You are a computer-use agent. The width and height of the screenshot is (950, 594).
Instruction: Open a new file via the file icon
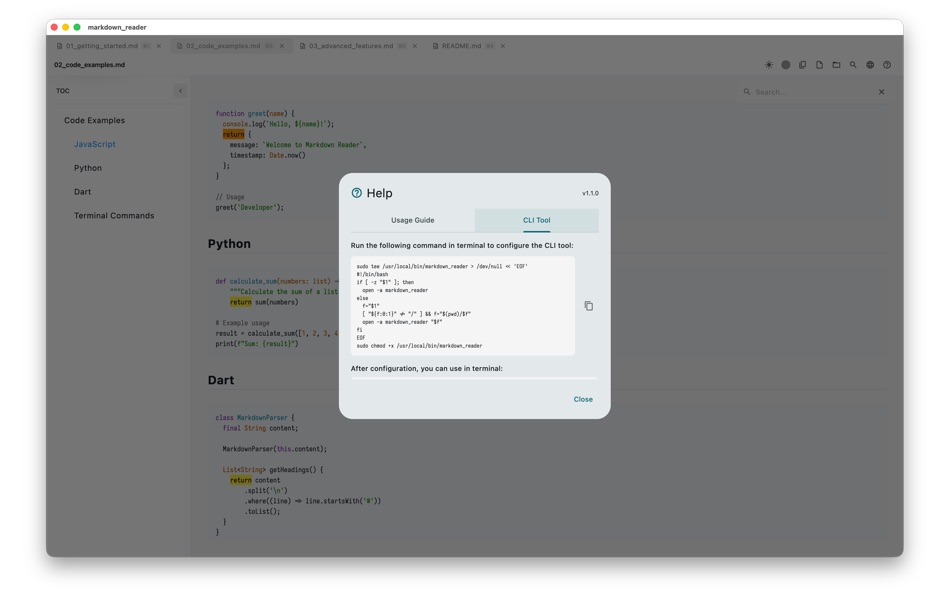pos(820,64)
